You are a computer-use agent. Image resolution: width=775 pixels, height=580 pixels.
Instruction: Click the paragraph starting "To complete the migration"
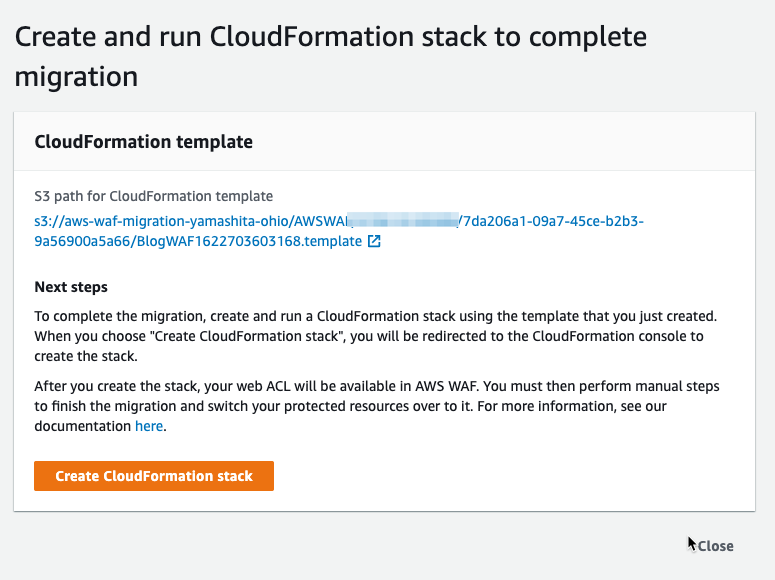(376, 336)
